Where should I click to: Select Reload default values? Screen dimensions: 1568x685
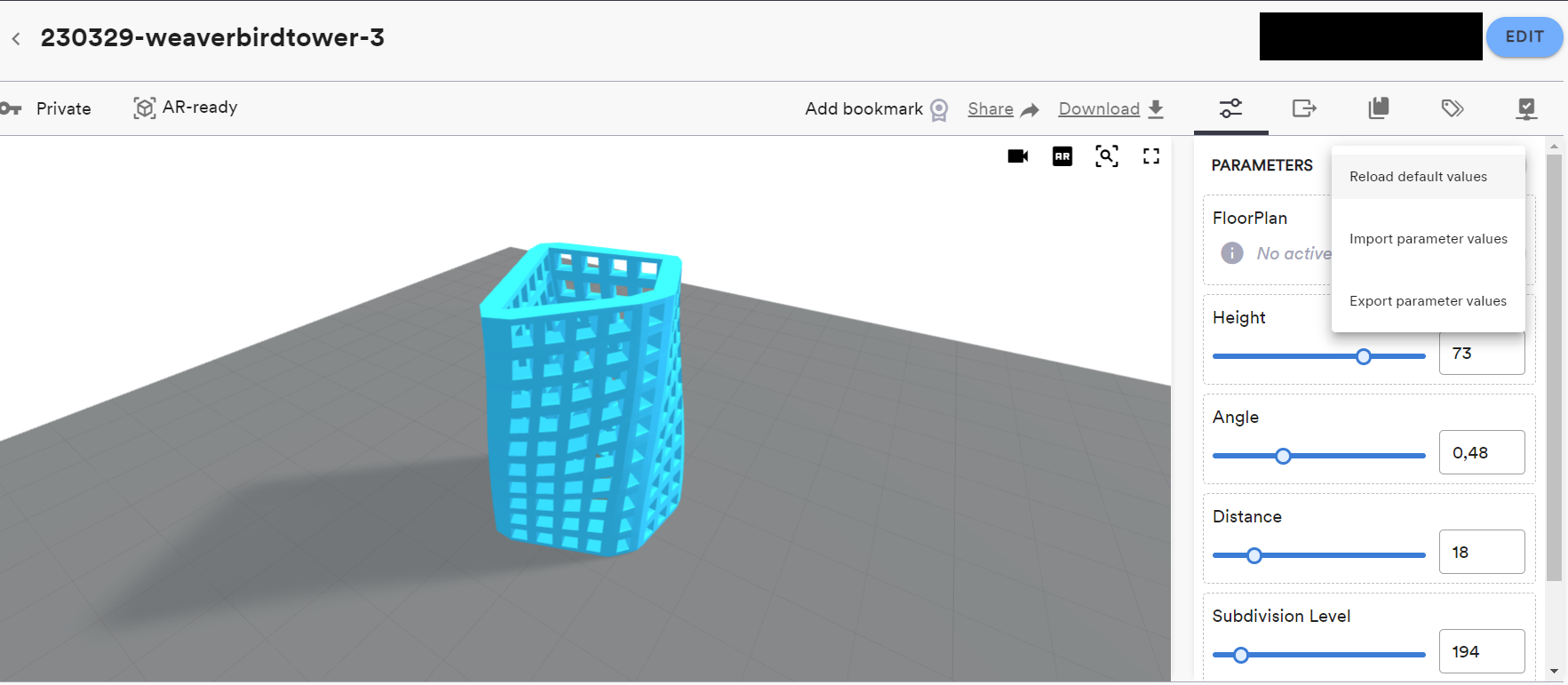click(x=1418, y=177)
